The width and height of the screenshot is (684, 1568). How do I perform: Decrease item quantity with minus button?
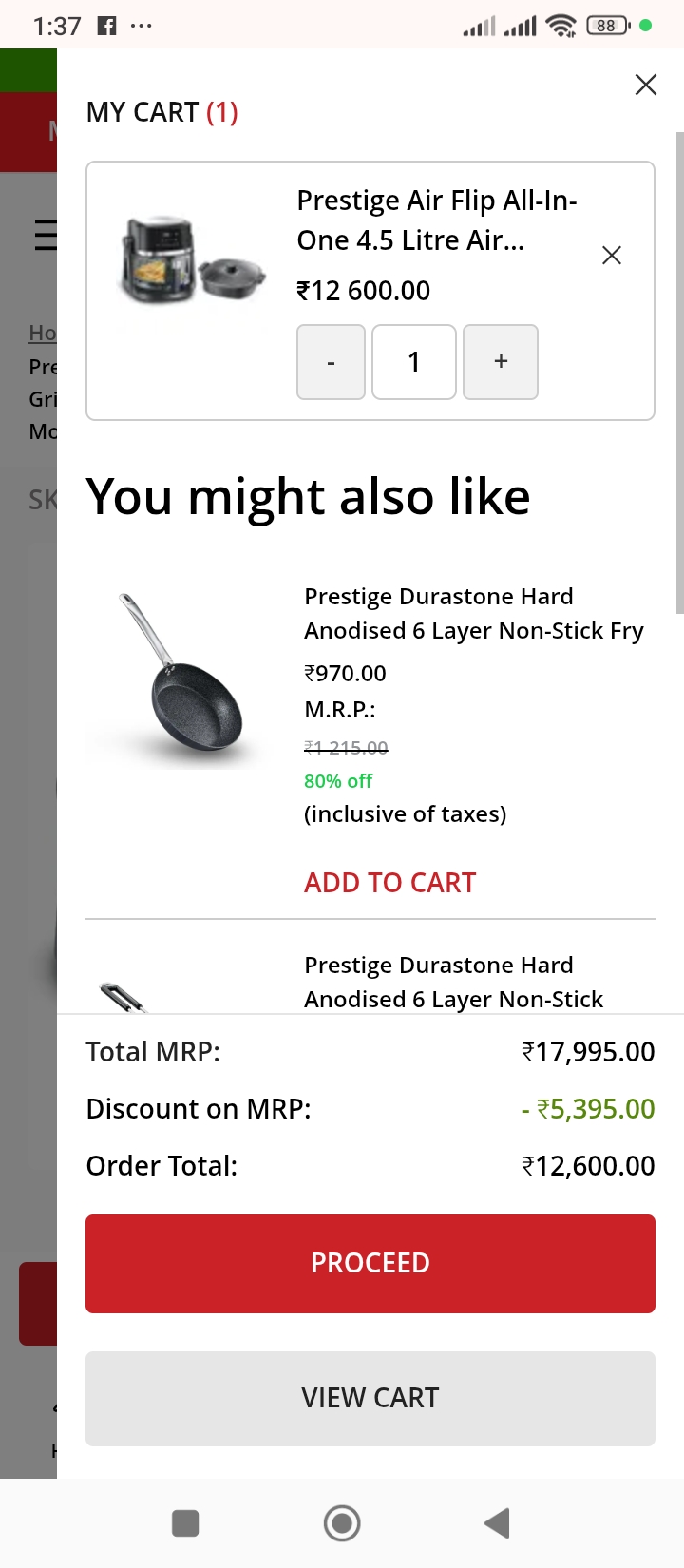331,362
